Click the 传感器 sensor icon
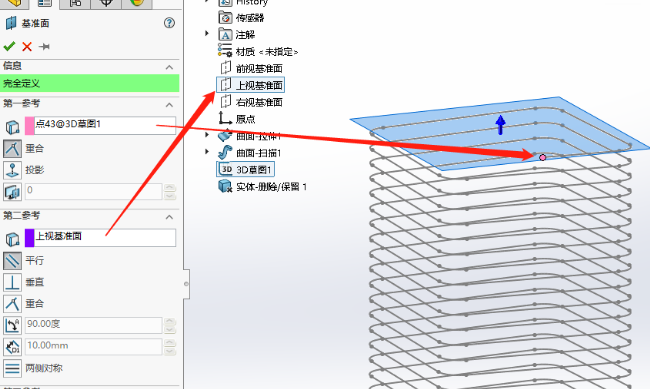650x389 pixels. tap(225, 18)
